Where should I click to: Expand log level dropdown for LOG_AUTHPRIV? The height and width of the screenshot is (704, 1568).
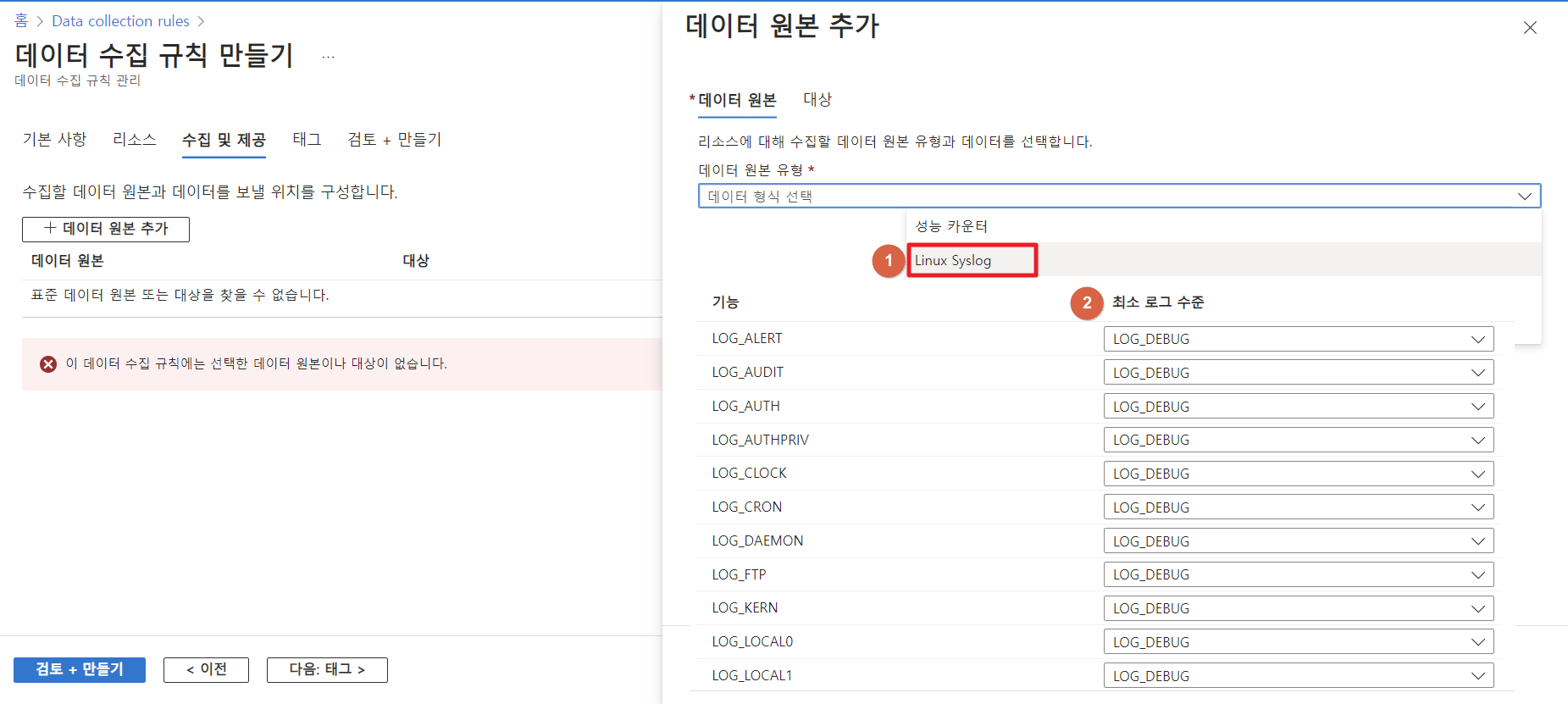[1298, 441]
